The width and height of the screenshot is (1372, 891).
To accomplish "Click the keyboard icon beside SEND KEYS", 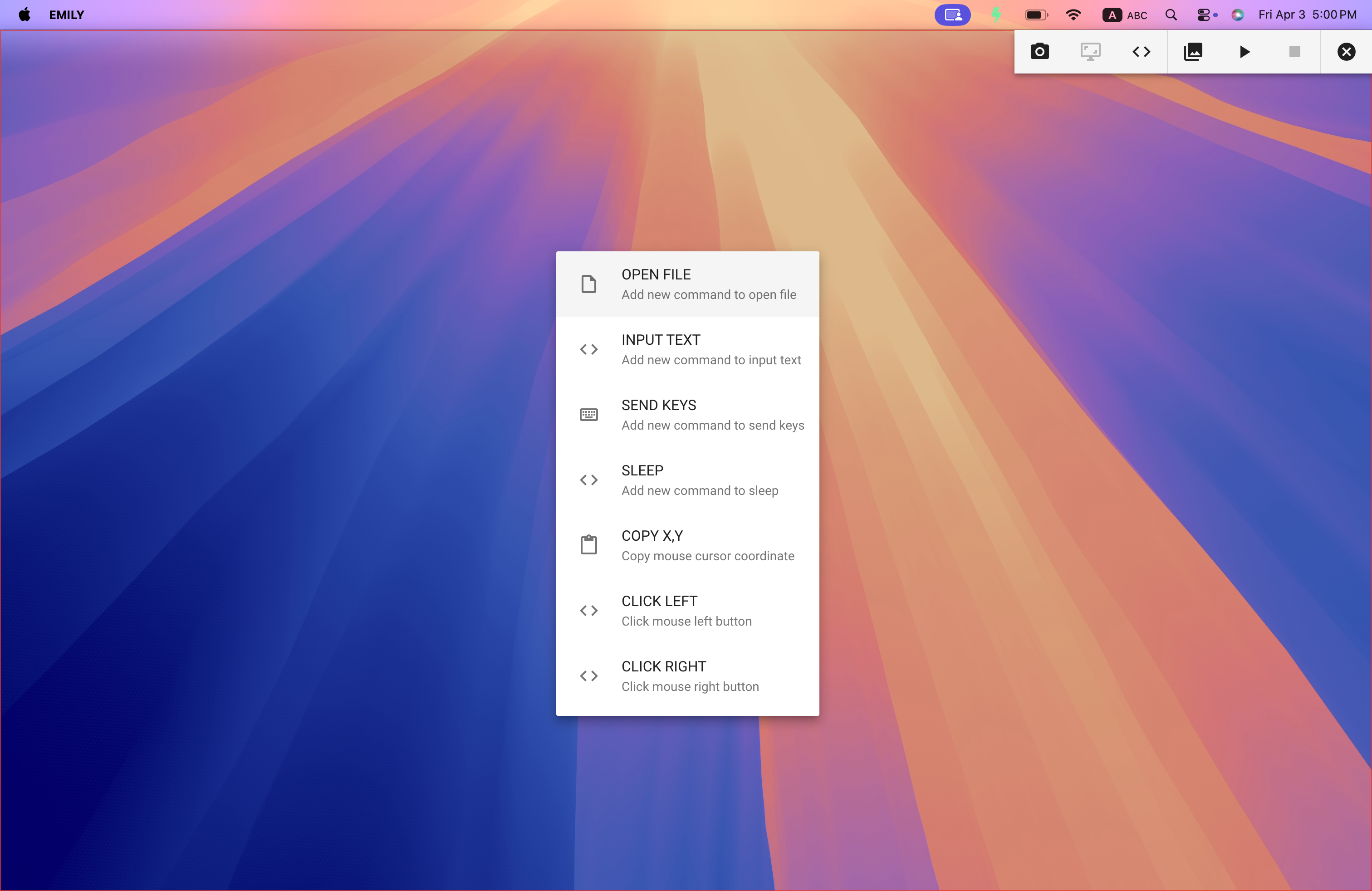I will (x=588, y=414).
